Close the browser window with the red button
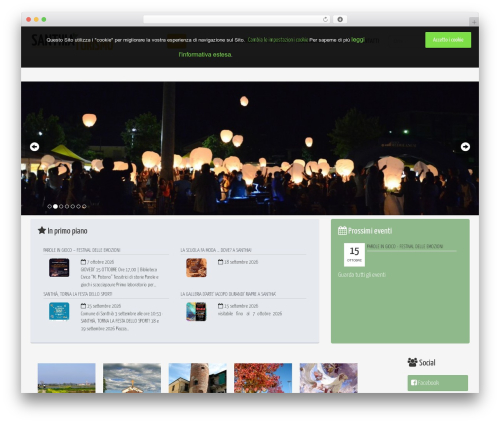 (x=29, y=19)
